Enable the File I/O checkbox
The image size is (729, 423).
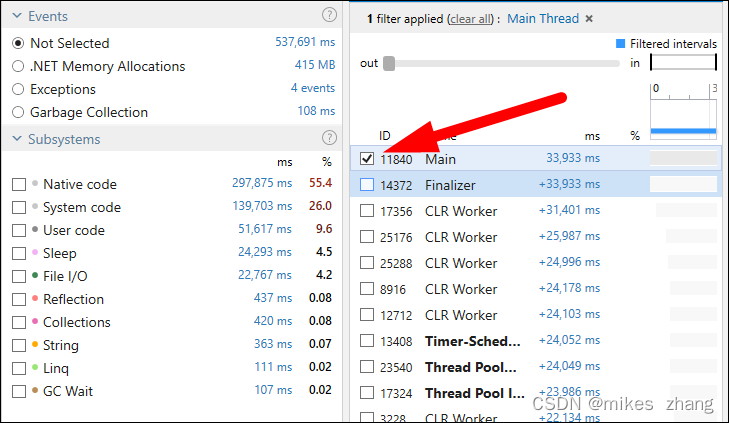click(19, 277)
